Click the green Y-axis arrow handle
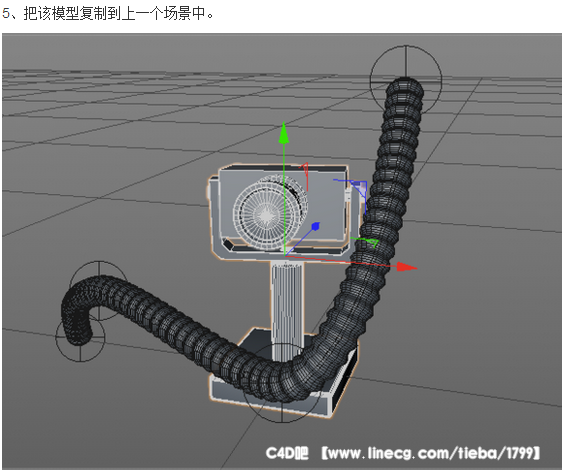 tap(284, 133)
